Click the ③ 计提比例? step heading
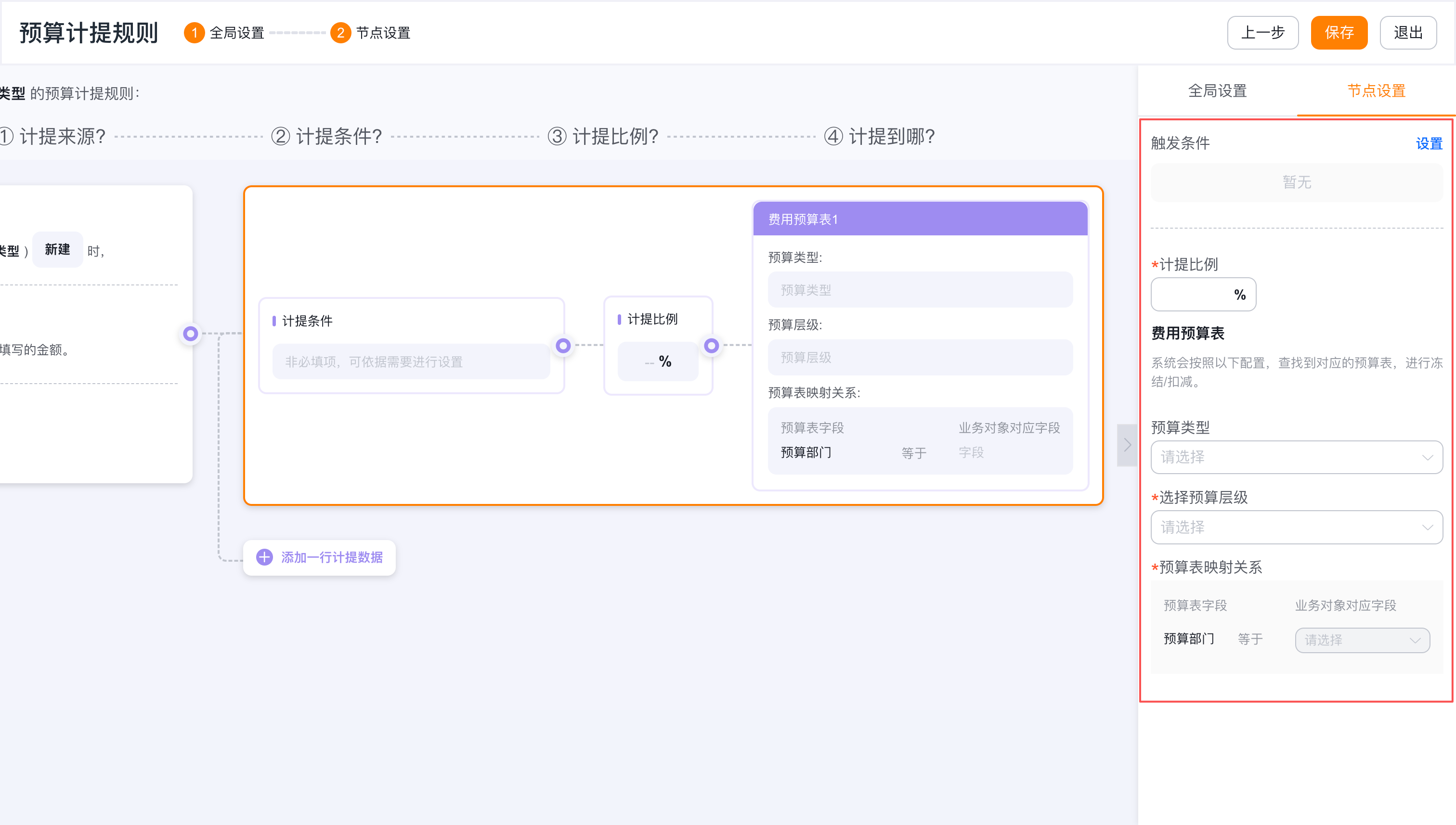Screen dimensions: 1456x825 coord(603,137)
